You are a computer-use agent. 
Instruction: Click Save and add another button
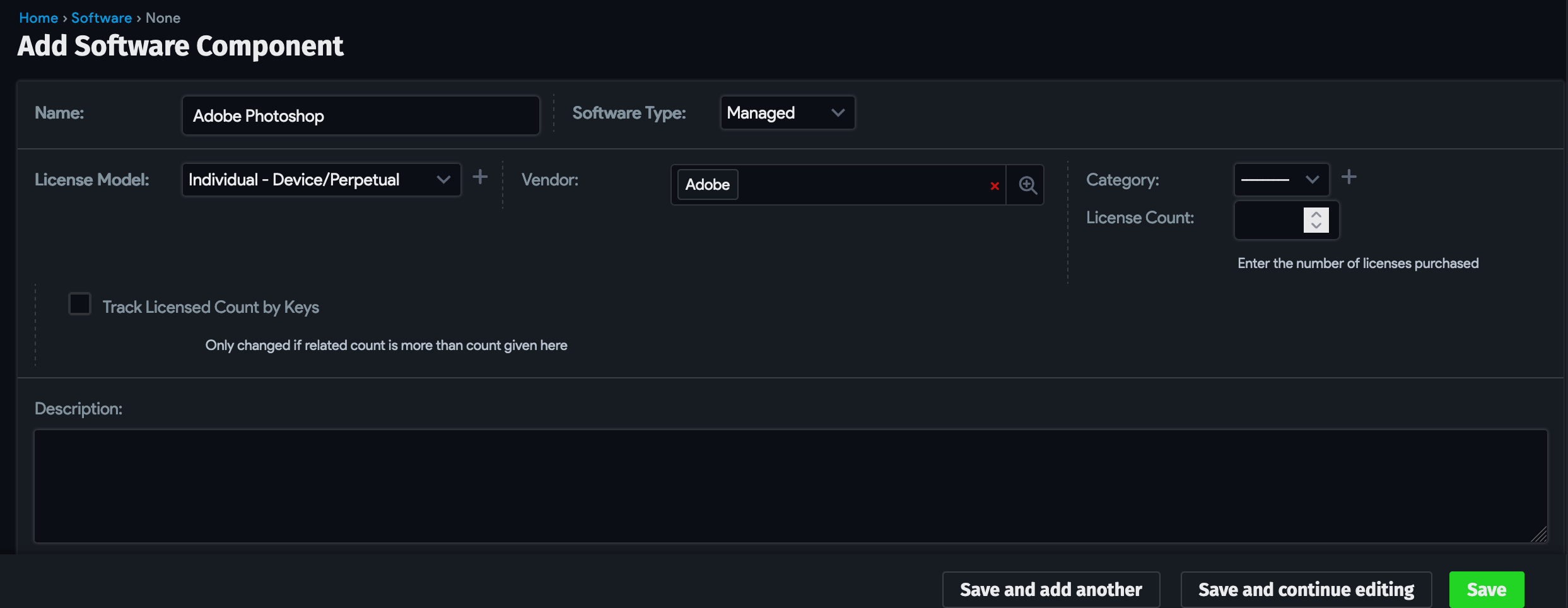1051,590
